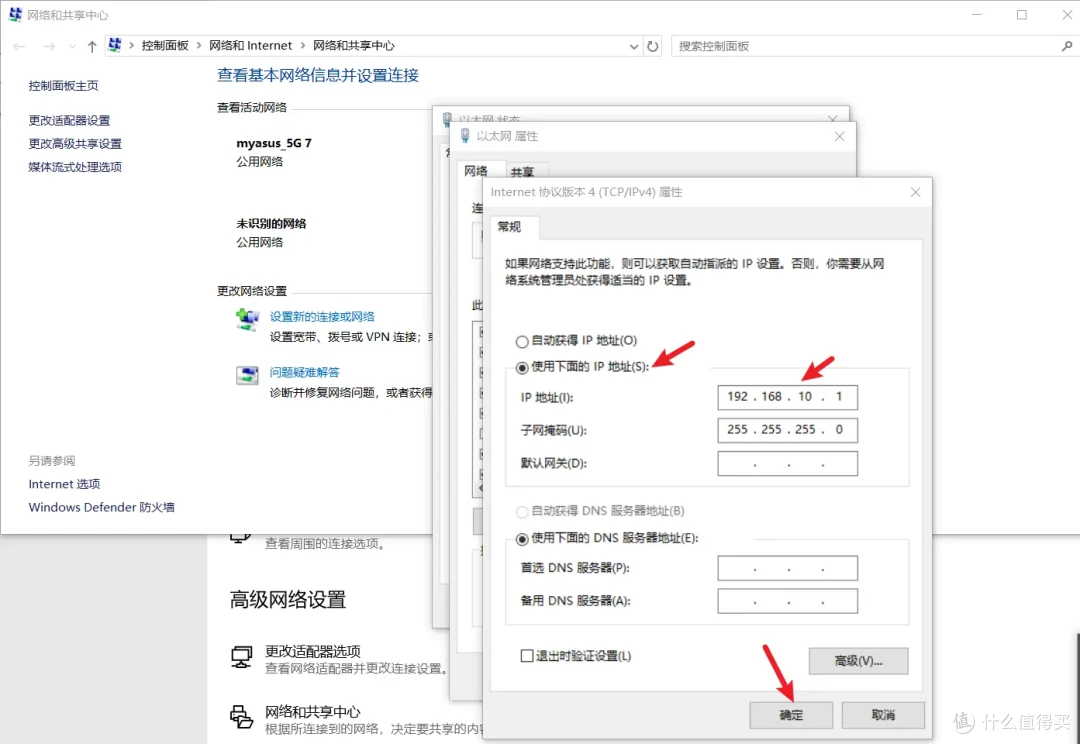The width and height of the screenshot is (1080, 744).
Task: Click the 设置新的连接或网络 link
Action: coord(322,316)
